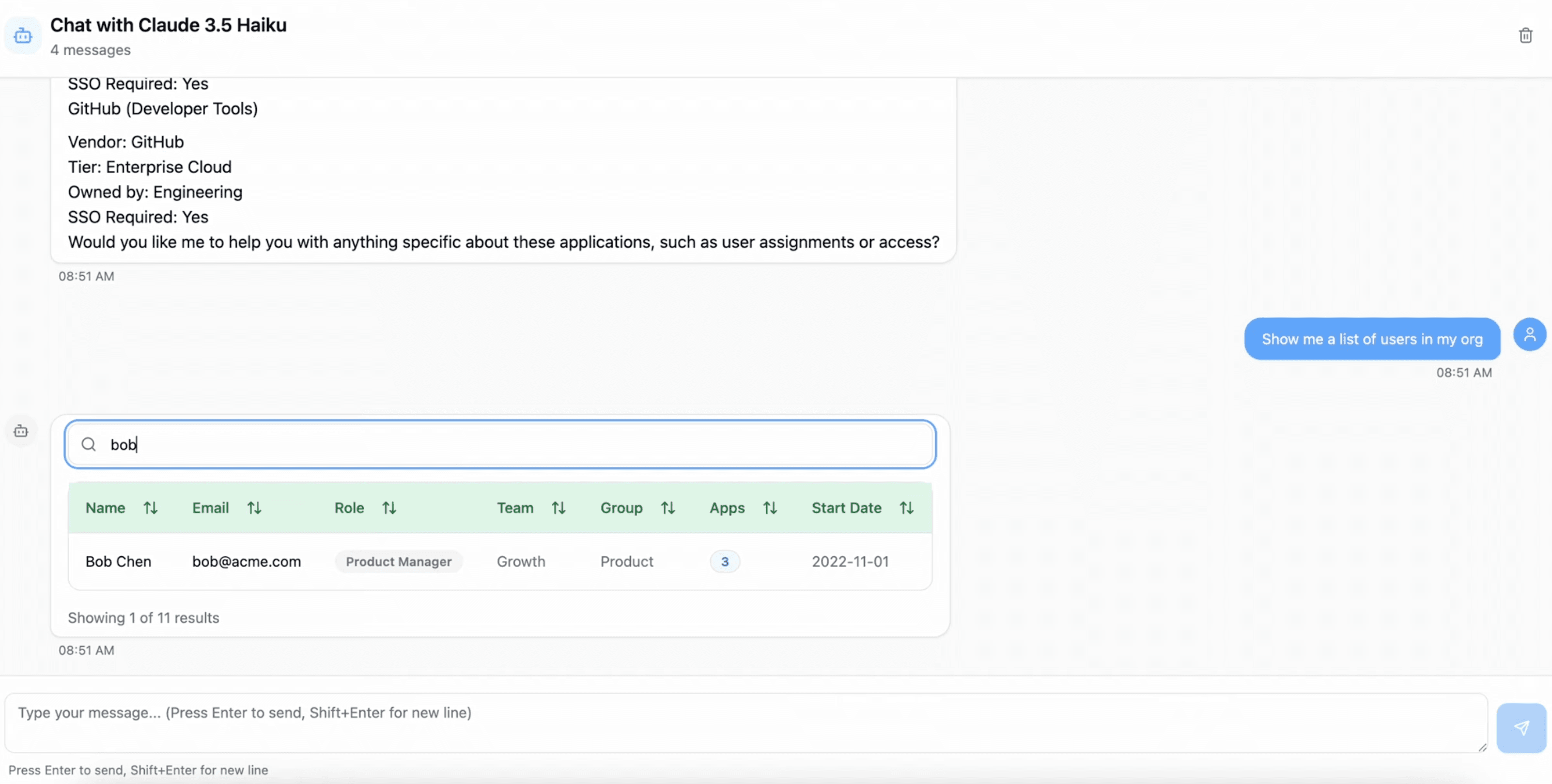Click bob@acme.com email cell
Viewport: 1552px width, 784px height.
tap(246, 562)
